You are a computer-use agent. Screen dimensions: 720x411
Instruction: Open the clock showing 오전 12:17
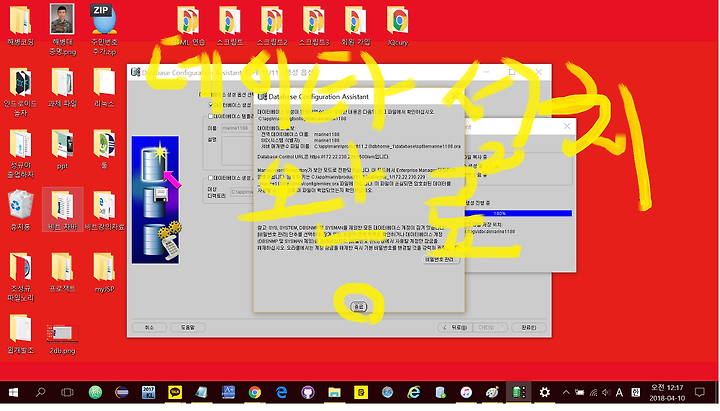click(x=667, y=393)
